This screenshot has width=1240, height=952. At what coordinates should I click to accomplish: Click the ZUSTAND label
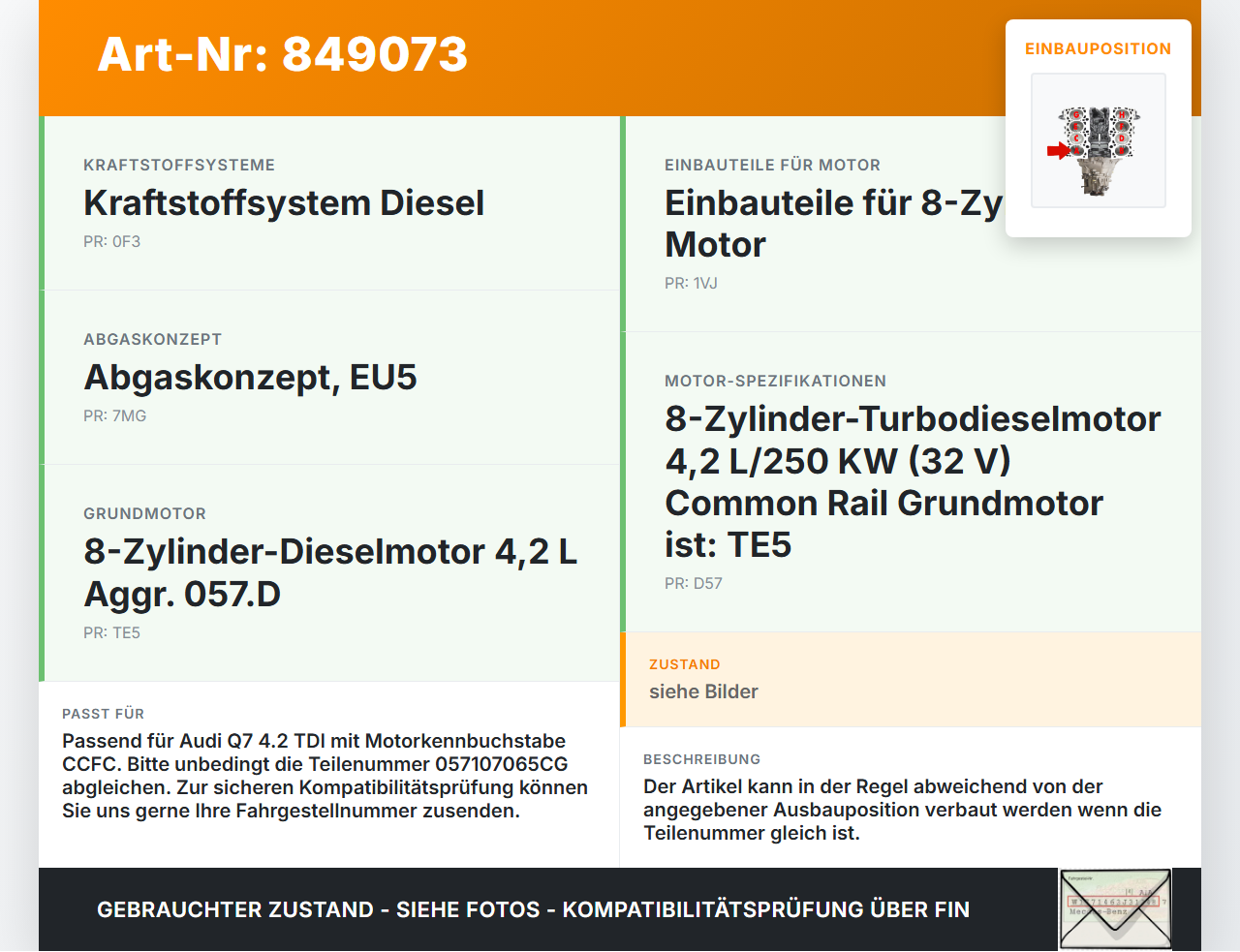pyautogui.click(x=685, y=665)
